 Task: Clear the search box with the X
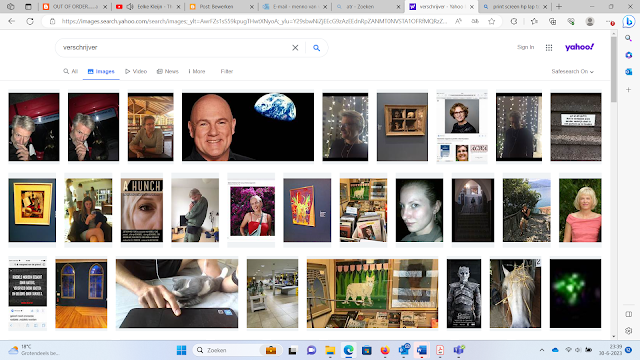[x=295, y=48]
